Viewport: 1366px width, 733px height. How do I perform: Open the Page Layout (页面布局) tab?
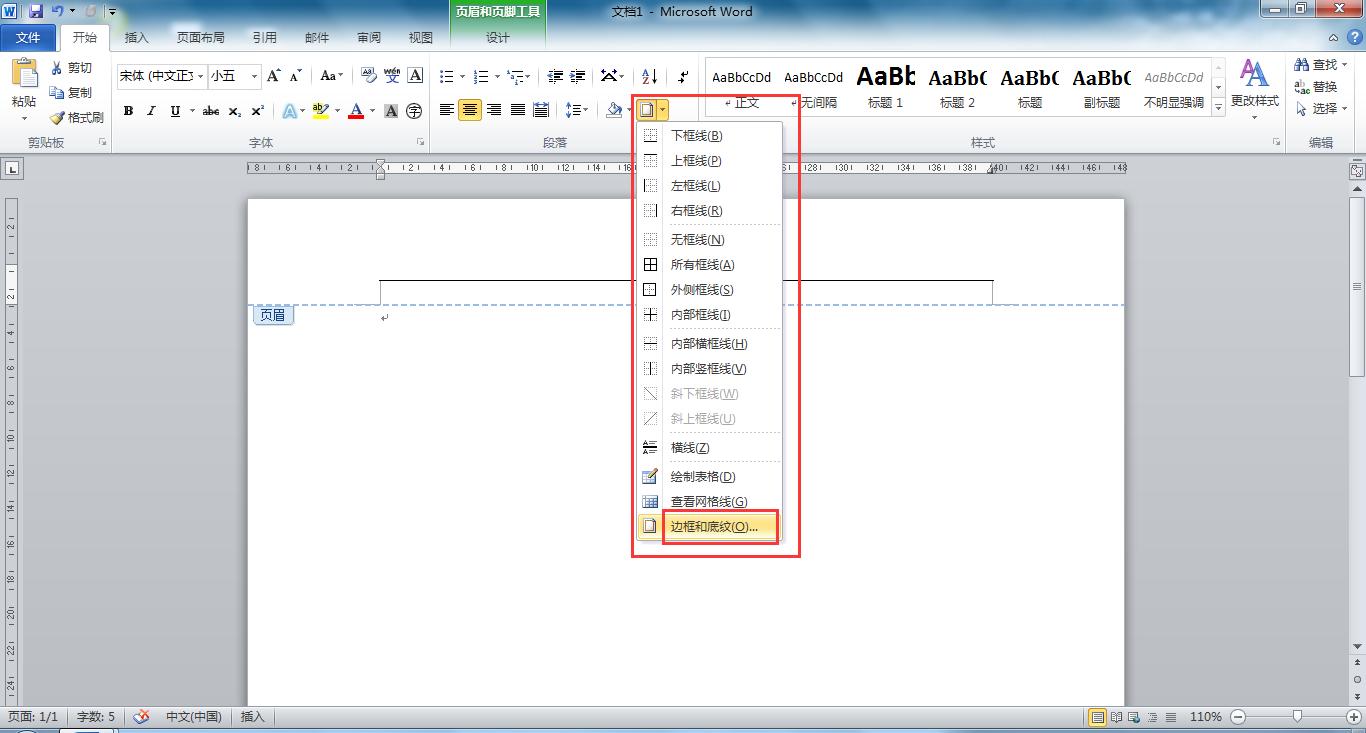click(x=201, y=38)
